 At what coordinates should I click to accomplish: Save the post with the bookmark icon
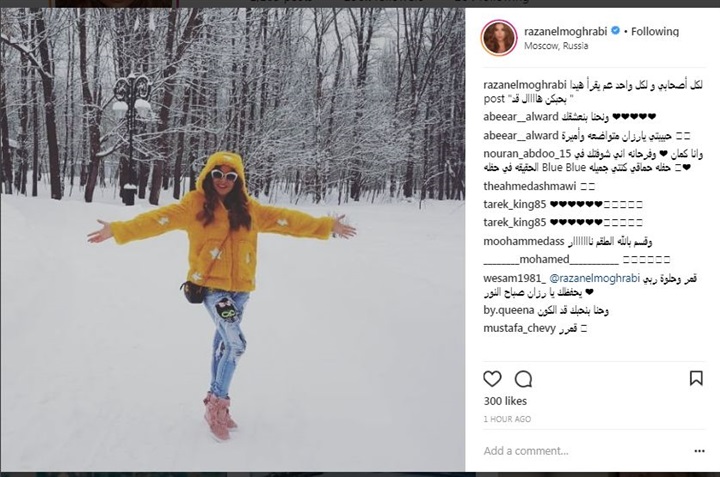pos(696,378)
